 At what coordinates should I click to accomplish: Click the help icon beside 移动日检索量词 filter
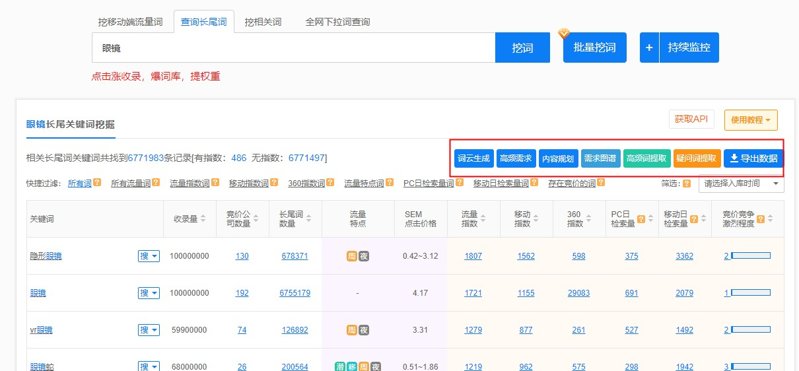click(x=534, y=182)
